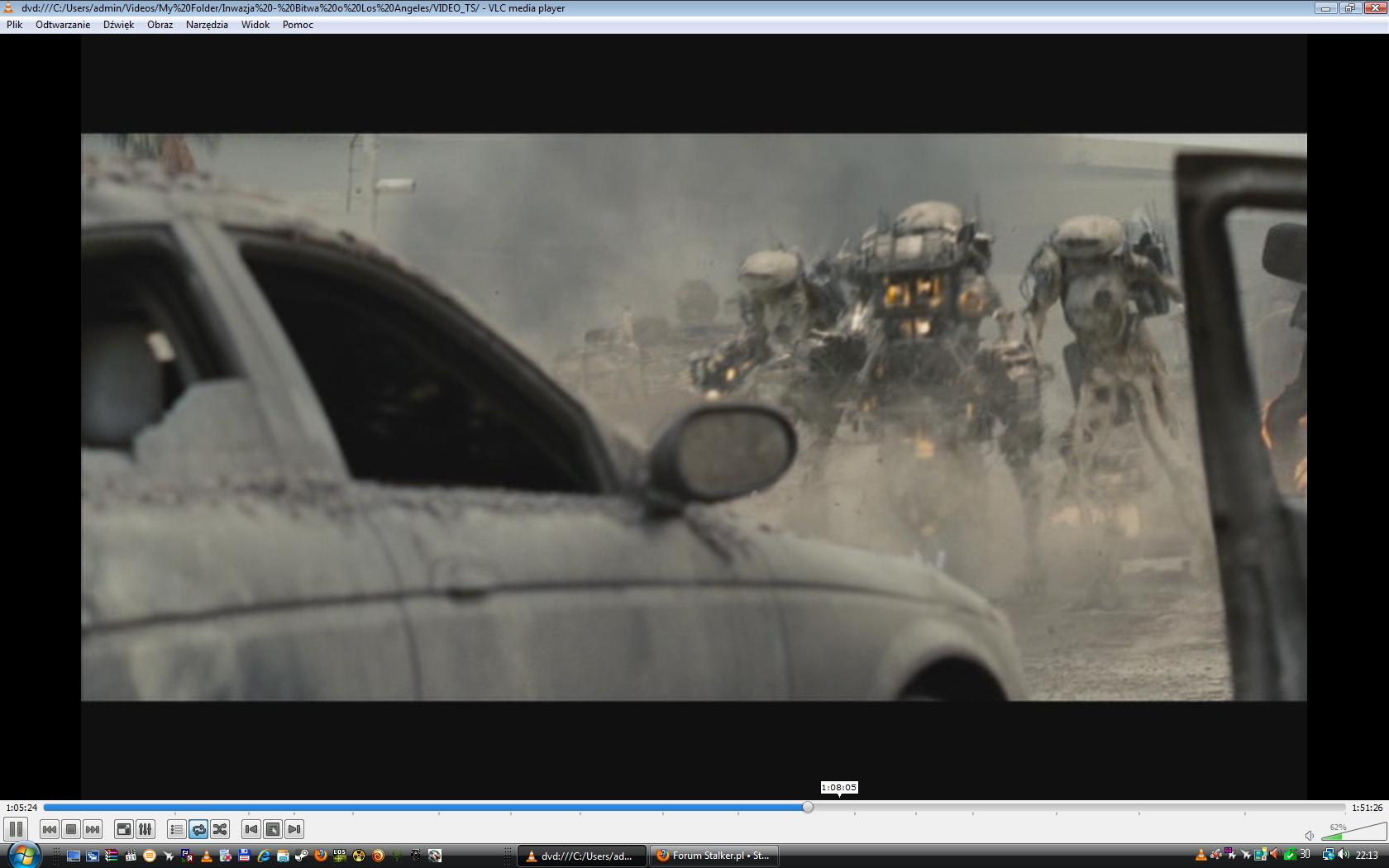Image resolution: width=1389 pixels, height=868 pixels.
Task: Launch Steam from quick launch
Action: coord(302,856)
